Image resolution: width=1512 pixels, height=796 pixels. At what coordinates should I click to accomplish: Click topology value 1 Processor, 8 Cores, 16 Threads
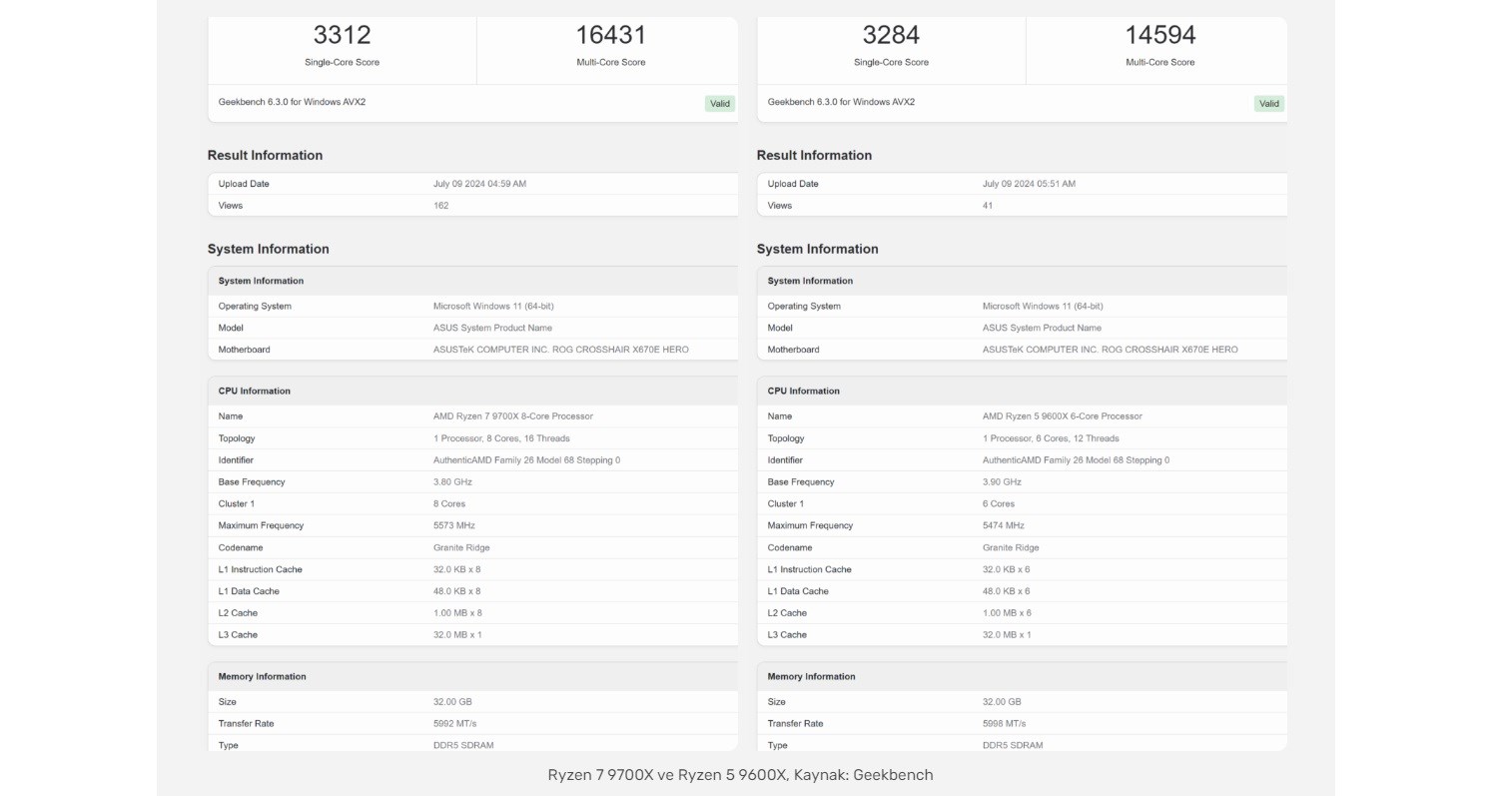(x=501, y=438)
